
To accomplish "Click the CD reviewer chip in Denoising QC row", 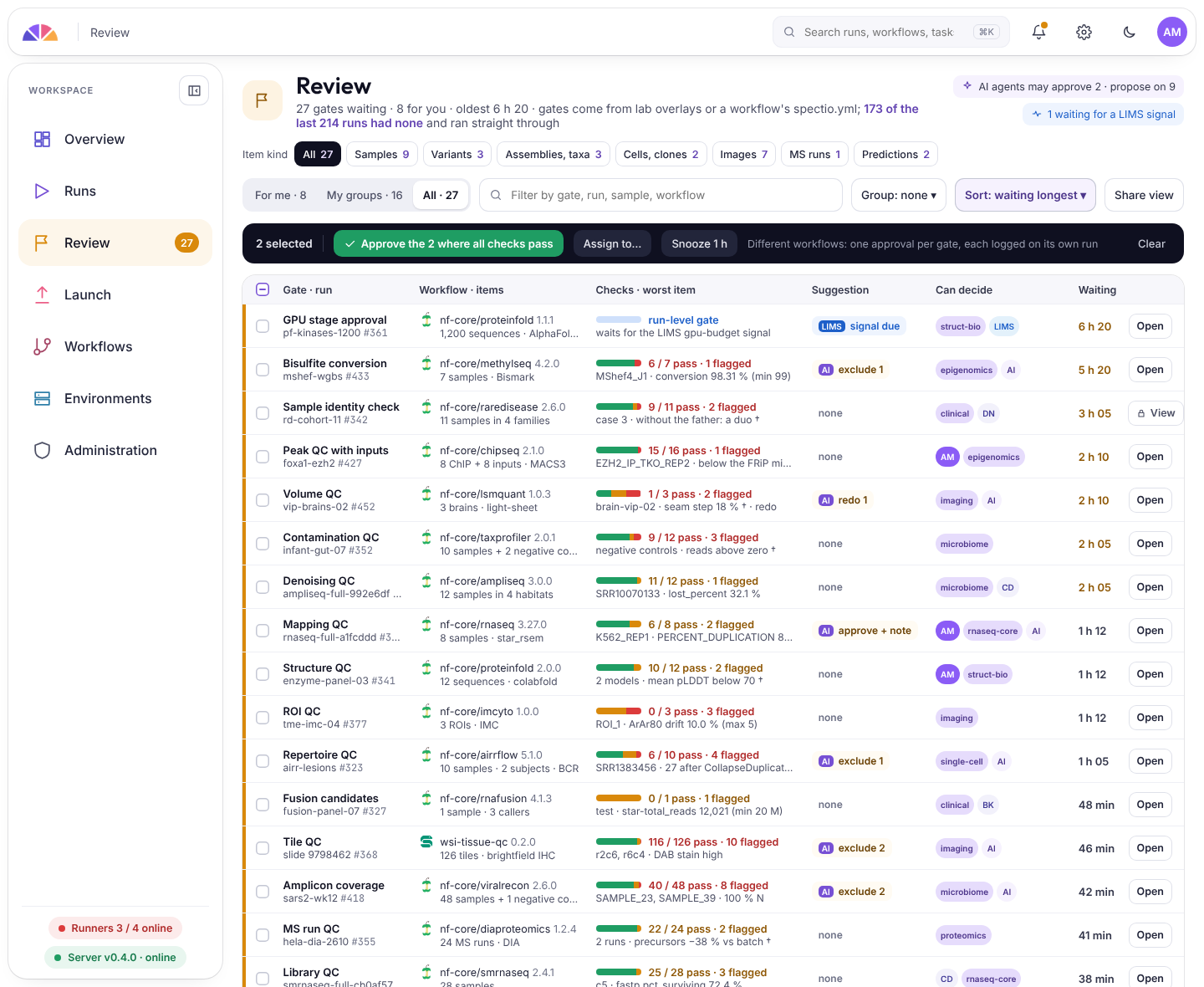I will tap(1008, 587).
